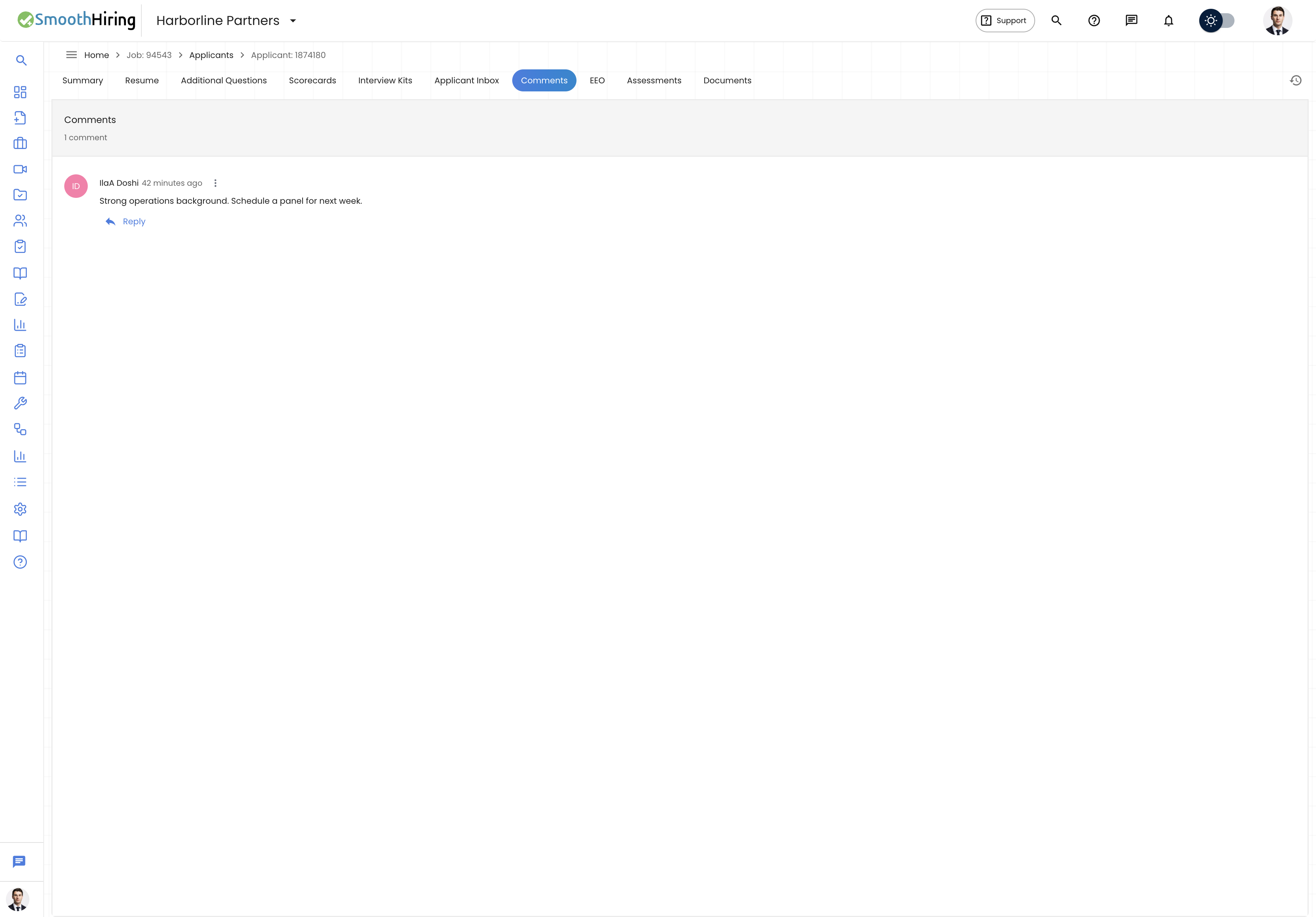Screen dimensions: 1316x917
Task: Click the Reply link under the comment
Action: 126,222
